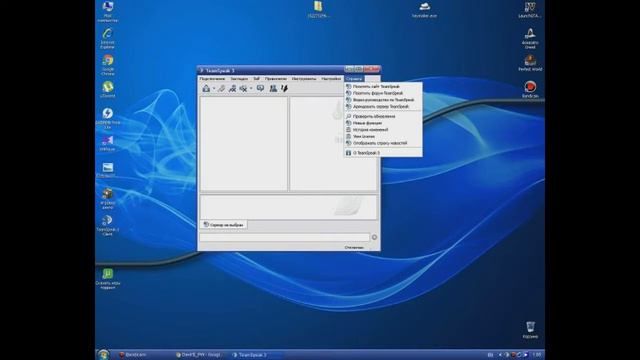Select the video guide TeamSpeak menu entry
This screenshot has height=360, width=640.
point(383,100)
